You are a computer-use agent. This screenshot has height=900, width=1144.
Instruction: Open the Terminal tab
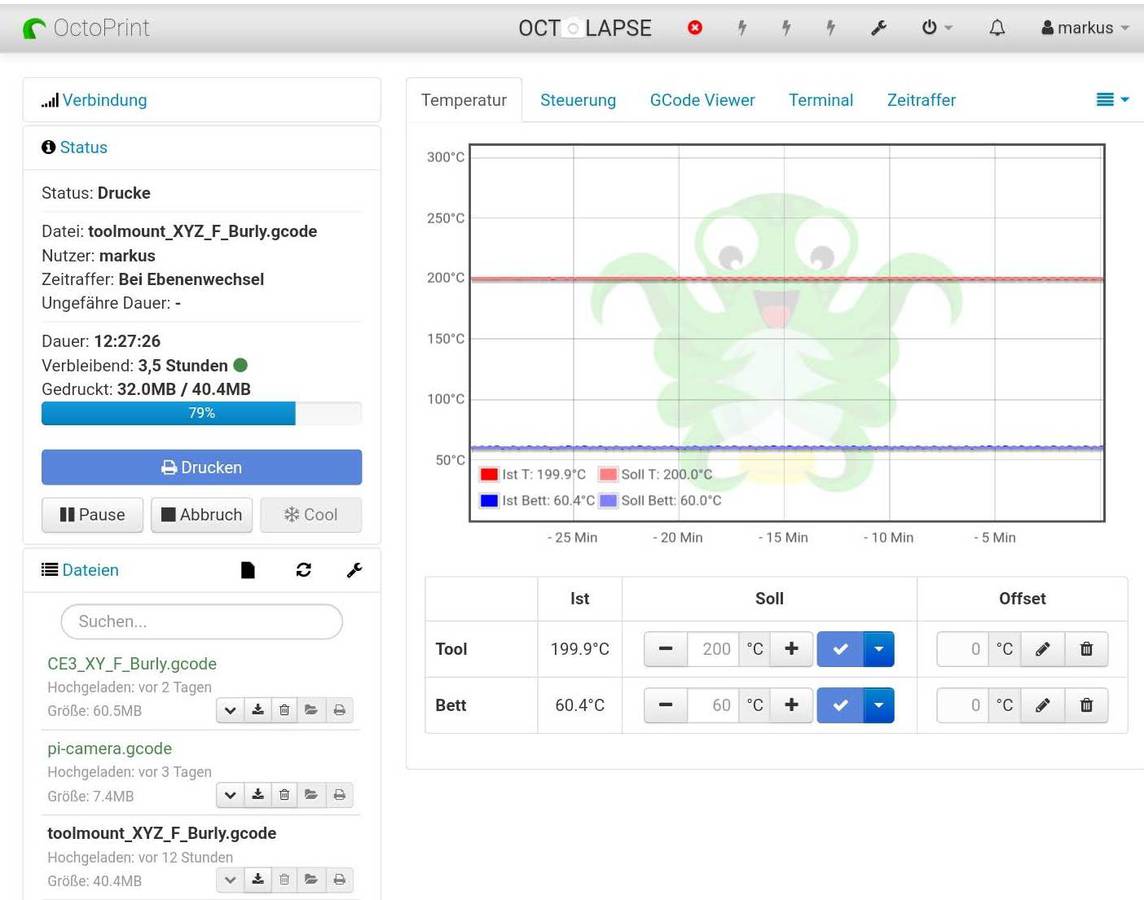820,100
